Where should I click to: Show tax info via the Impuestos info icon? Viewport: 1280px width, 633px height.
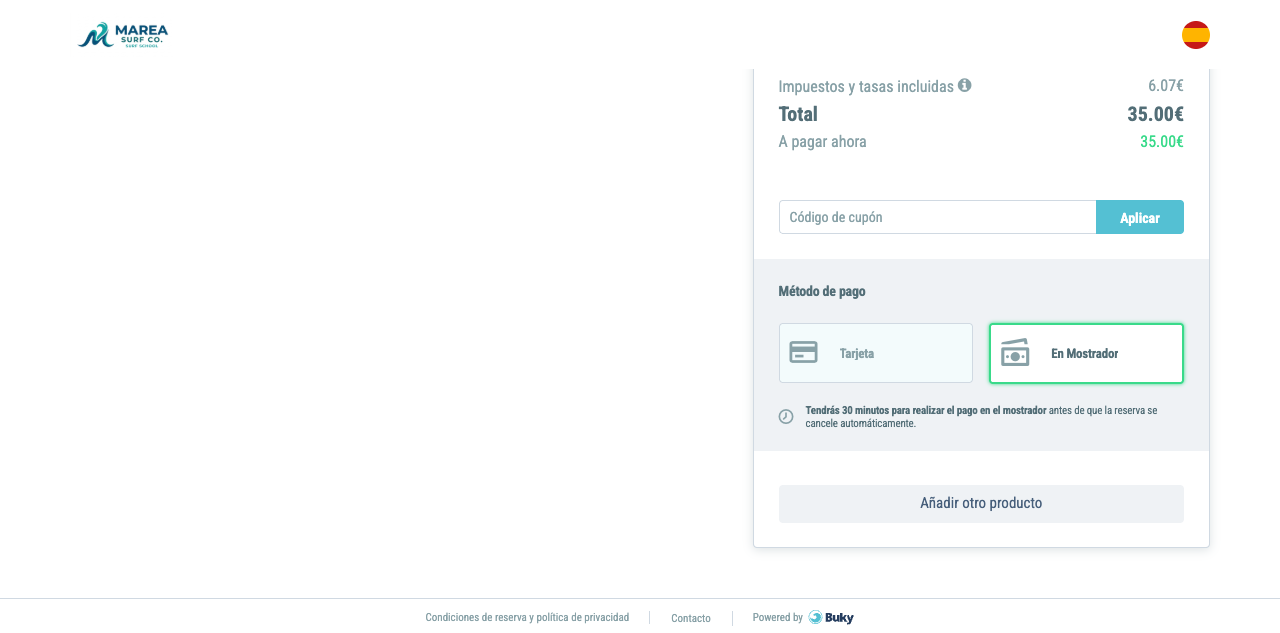(965, 85)
